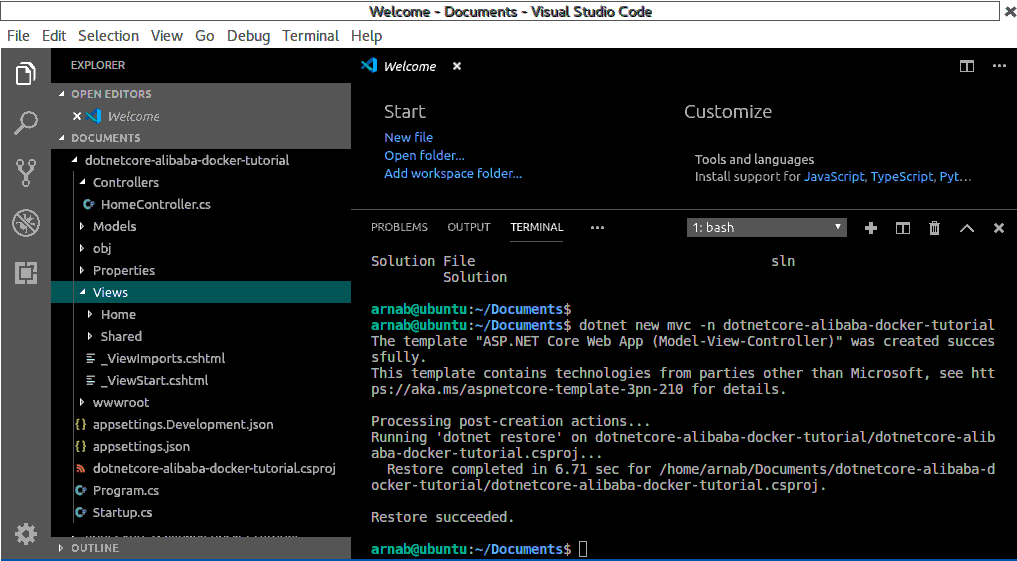Open the HomeController.cs file
The image size is (1017, 561).
(x=156, y=204)
